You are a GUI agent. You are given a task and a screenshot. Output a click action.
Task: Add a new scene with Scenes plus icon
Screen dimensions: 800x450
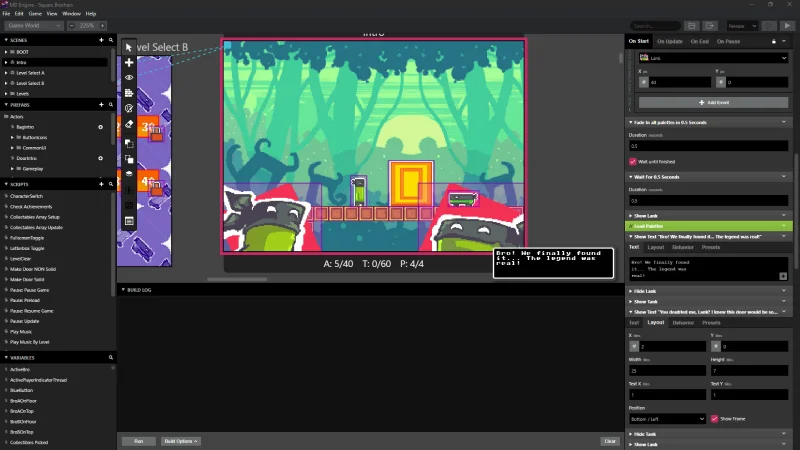coord(100,40)
